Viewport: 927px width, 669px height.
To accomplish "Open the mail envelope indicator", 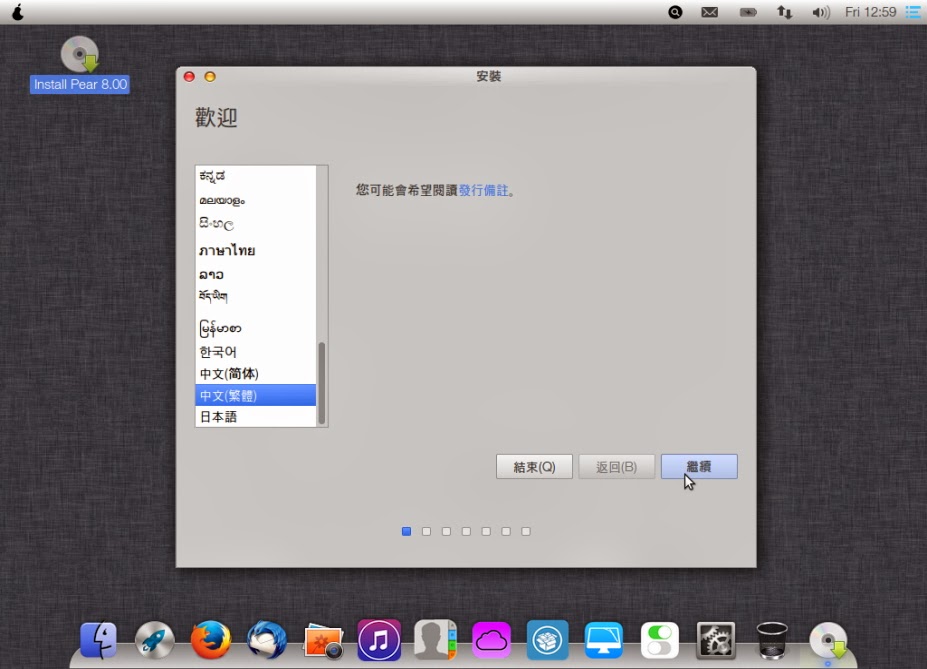I will 709,12.
